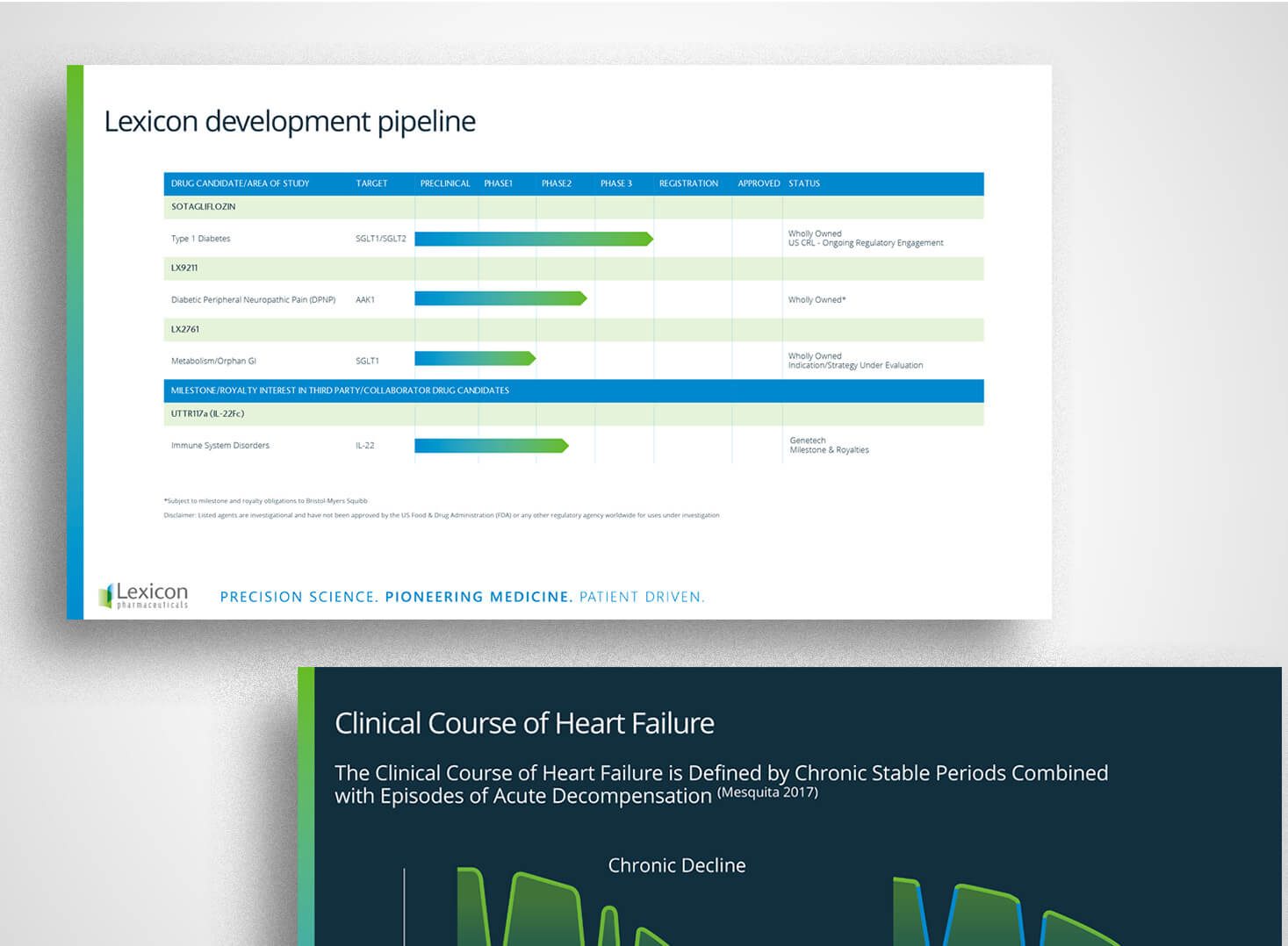Click the 'Clinical Course of Heart Failure' title

click(524, 723)
